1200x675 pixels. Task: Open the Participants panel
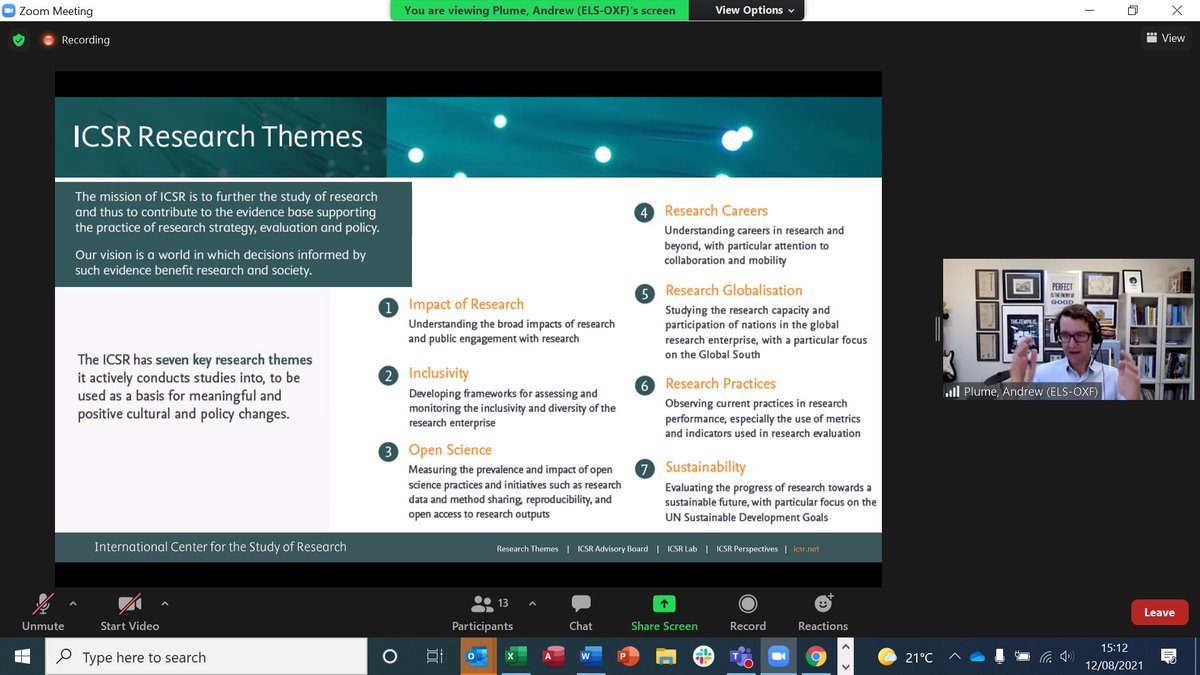coord(482,611)
